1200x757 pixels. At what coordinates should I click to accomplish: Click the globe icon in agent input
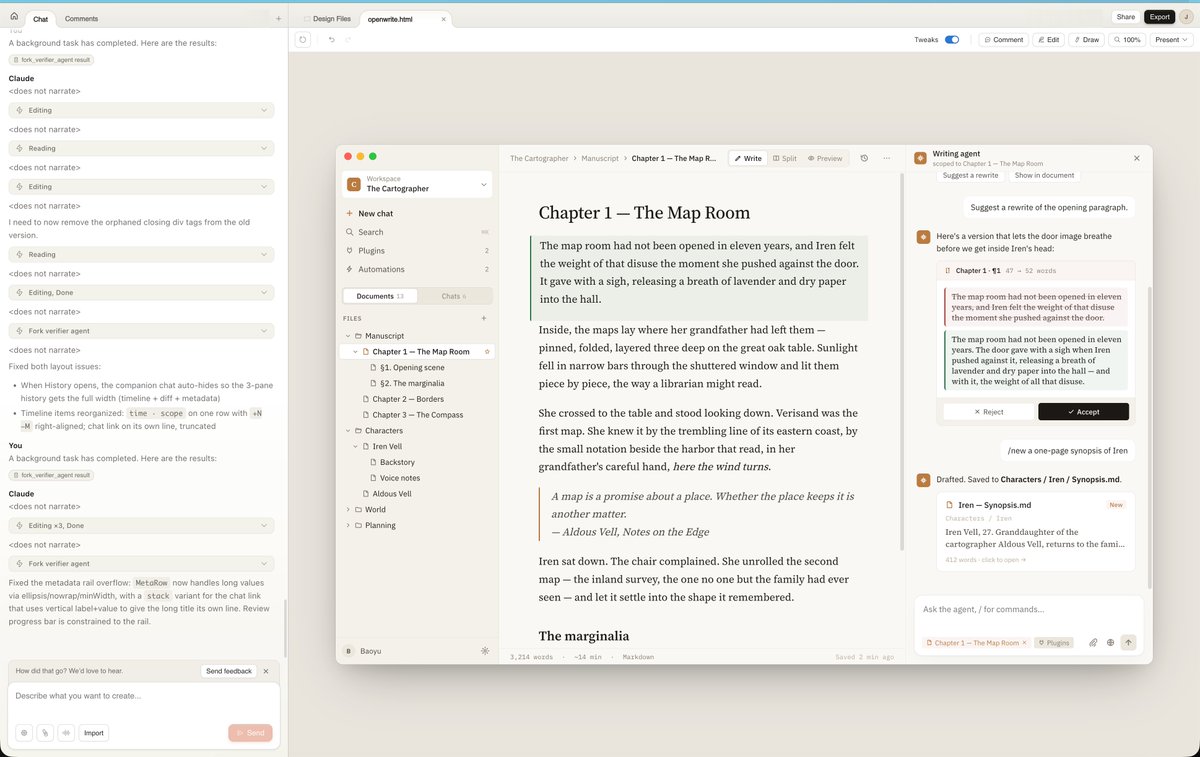tap(1111, 643)
